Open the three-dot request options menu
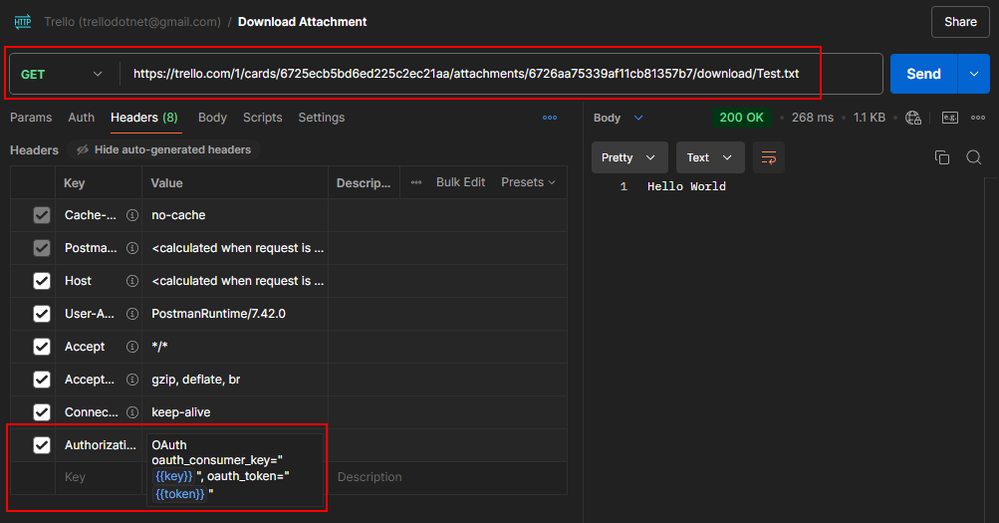Screen dimensions: 999x523 pos(550,118)
